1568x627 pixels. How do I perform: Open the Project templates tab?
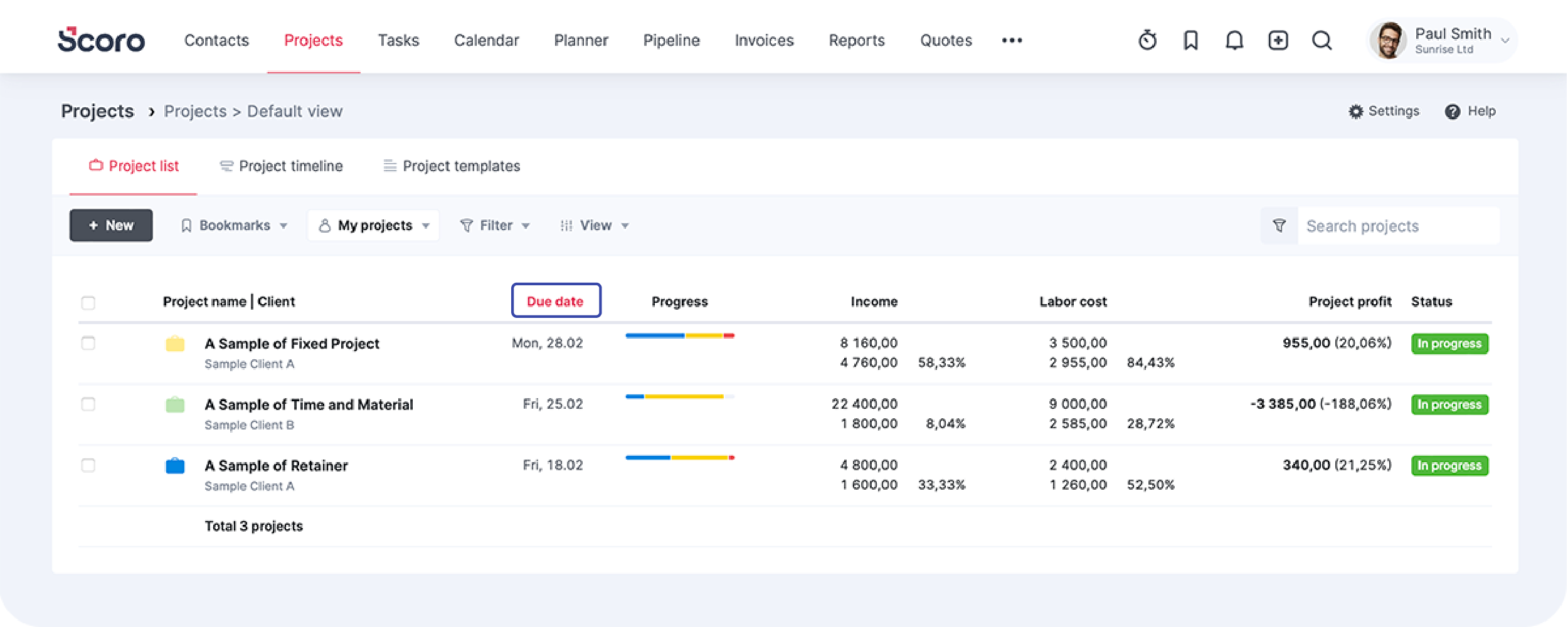click(452, 166)
